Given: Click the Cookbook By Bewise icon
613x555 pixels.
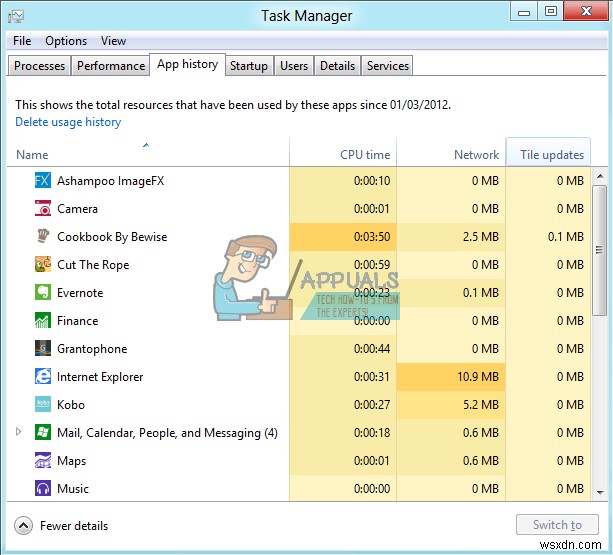Looking at the screenshot, I should 43,237.
